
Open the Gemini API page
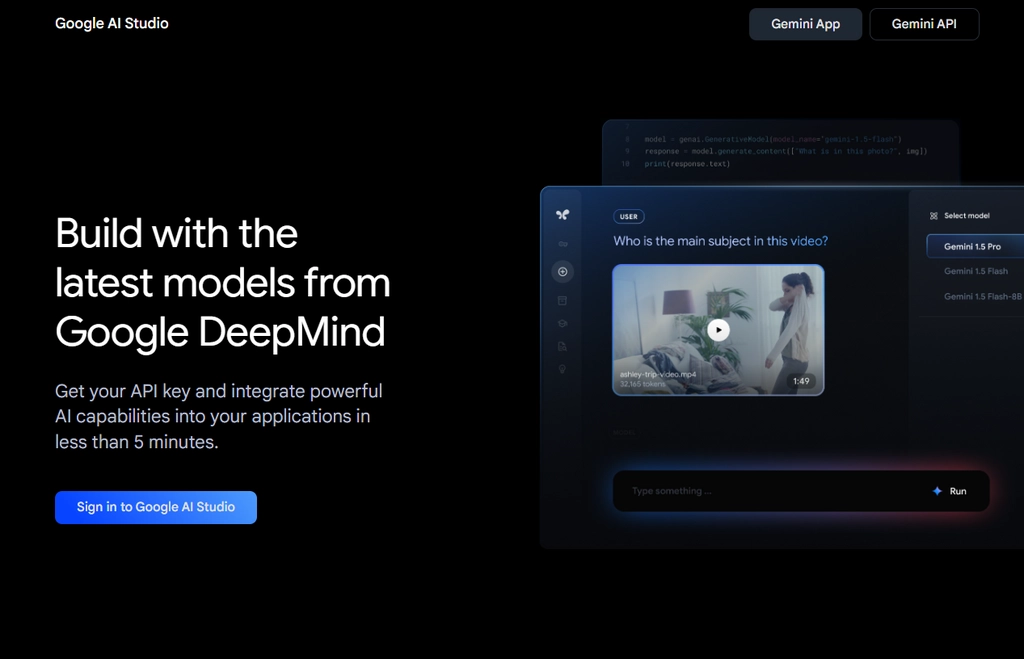(924, 24)
